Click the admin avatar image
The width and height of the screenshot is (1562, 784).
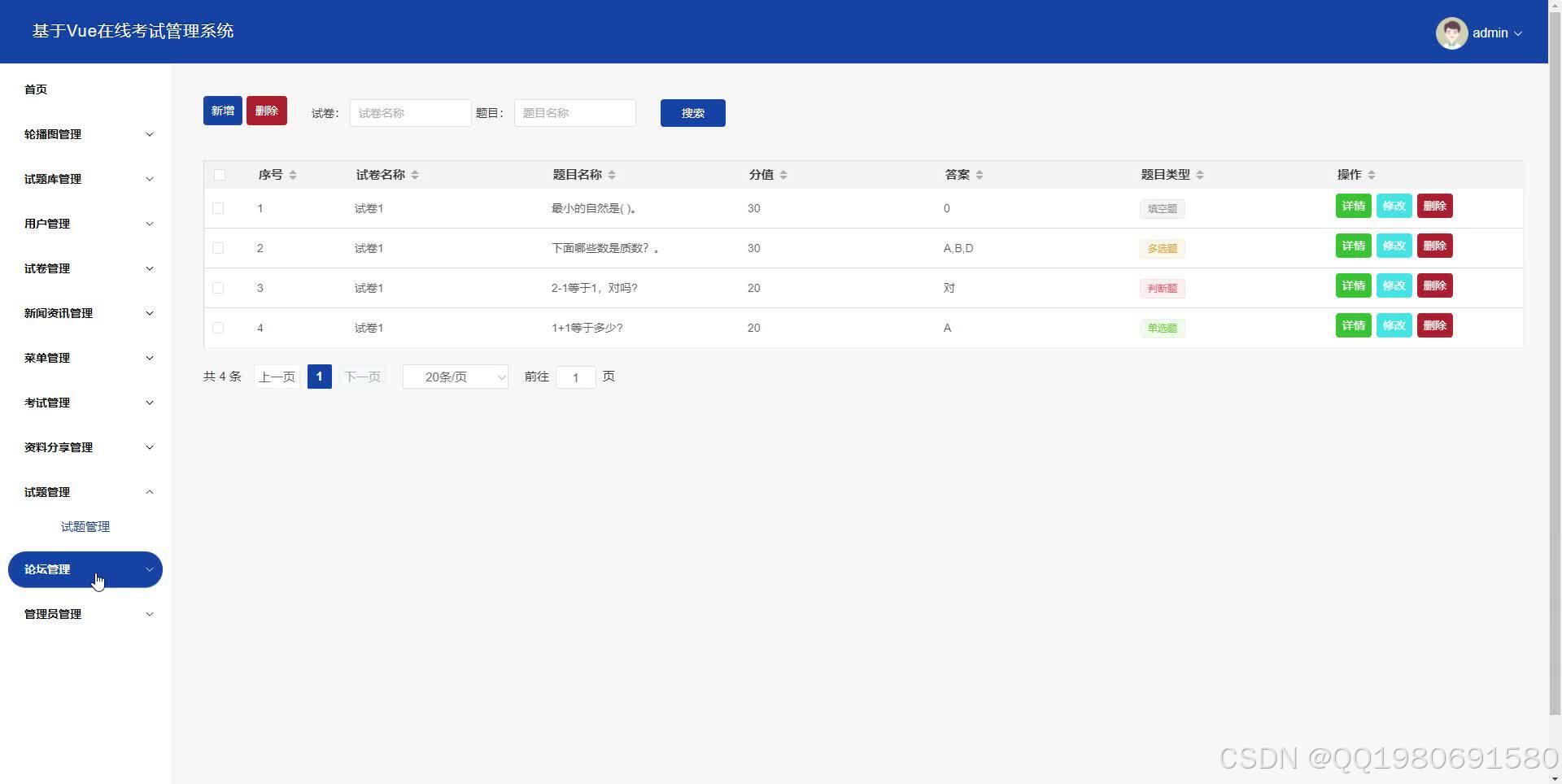point(1451,33)
